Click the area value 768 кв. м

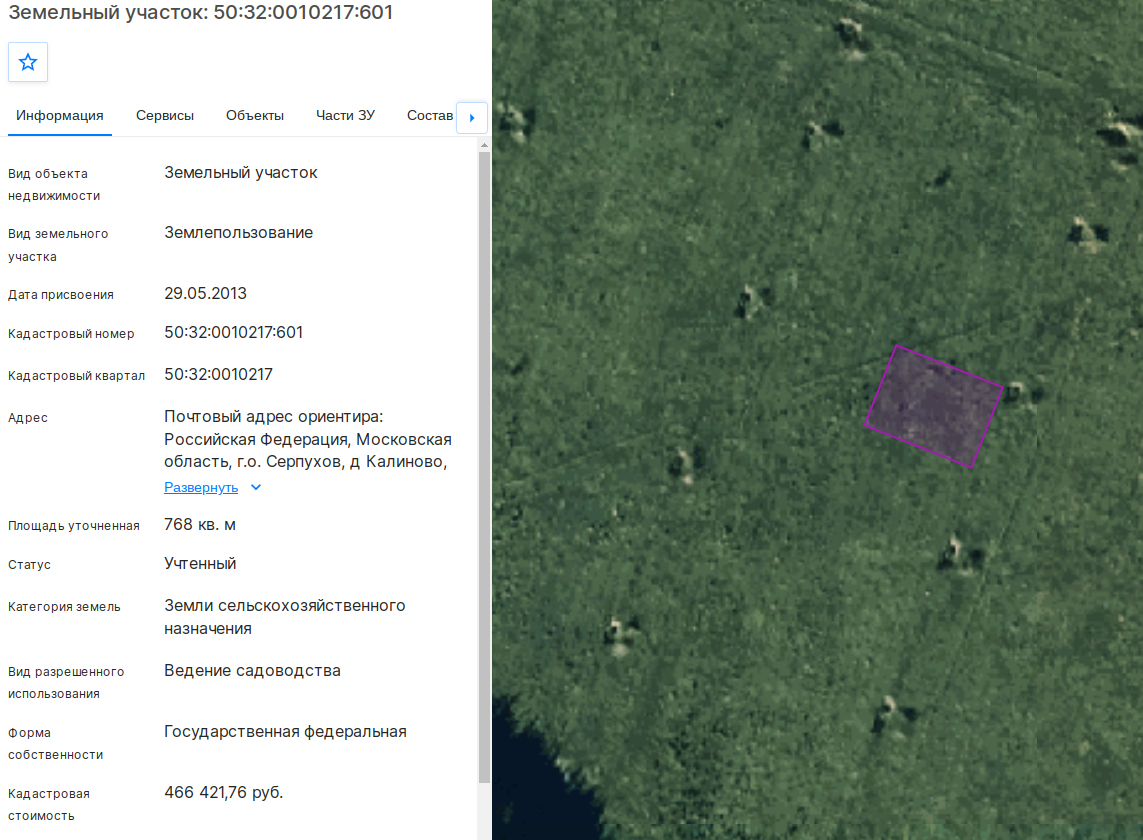(200, 525)
